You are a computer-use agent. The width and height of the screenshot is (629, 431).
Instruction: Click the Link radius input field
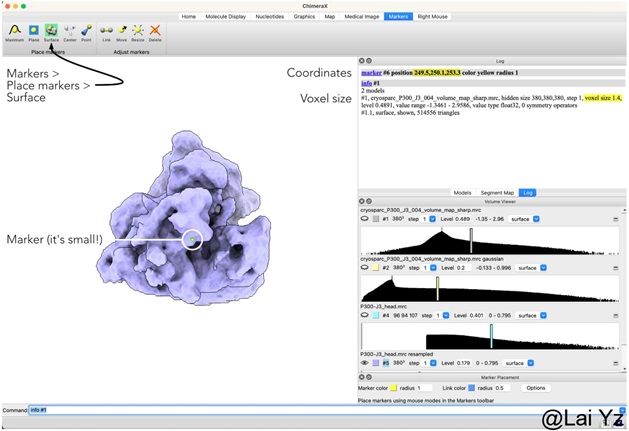503,388
